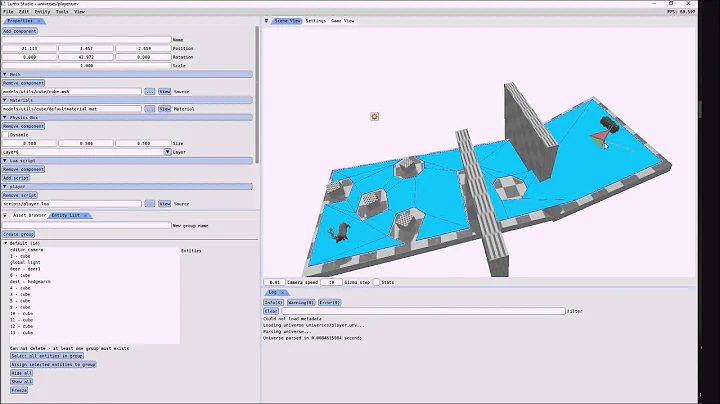Clear the log messages
Screen dimensions: 720x404
point(271,311)
